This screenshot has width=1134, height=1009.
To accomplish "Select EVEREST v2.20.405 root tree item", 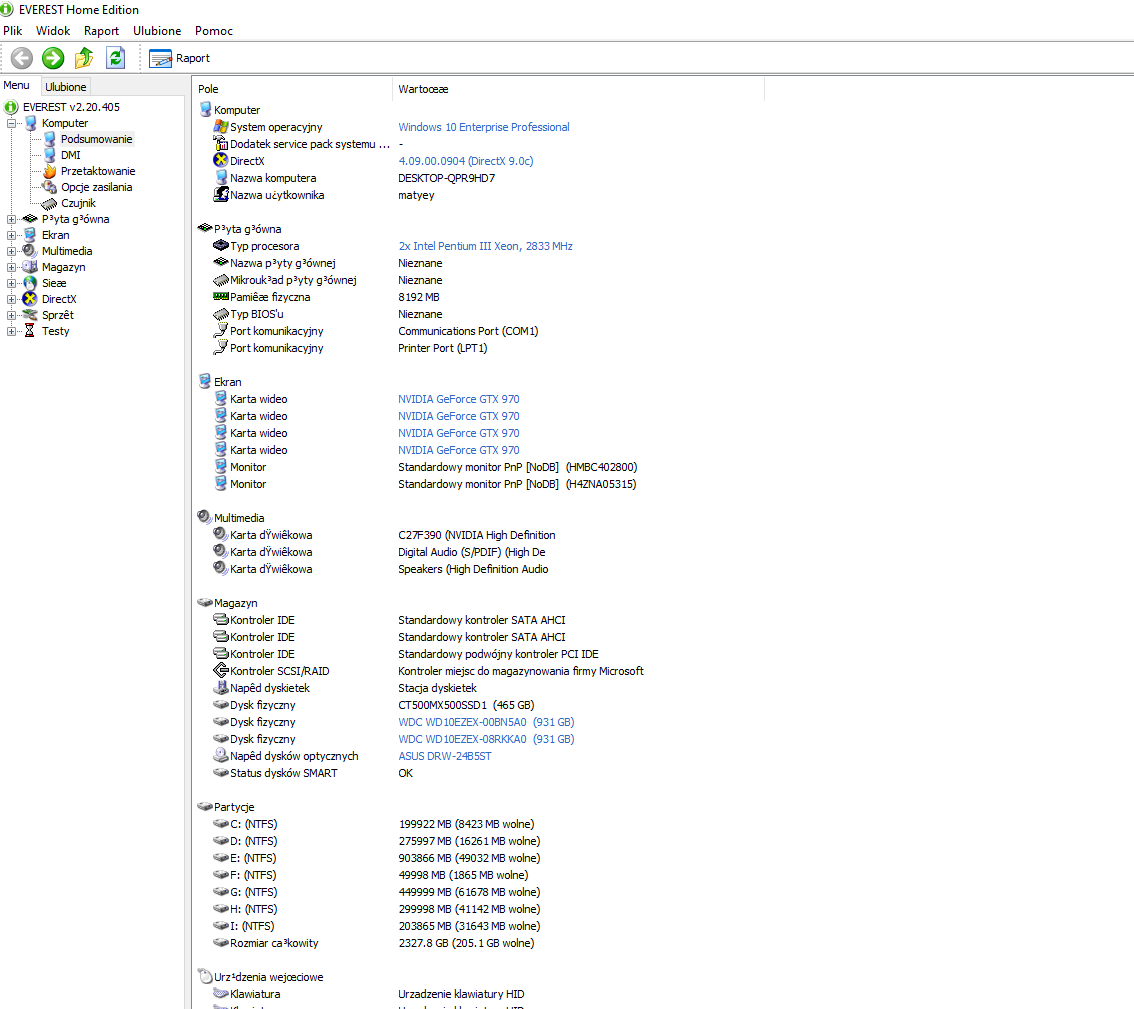I will 71,107.
